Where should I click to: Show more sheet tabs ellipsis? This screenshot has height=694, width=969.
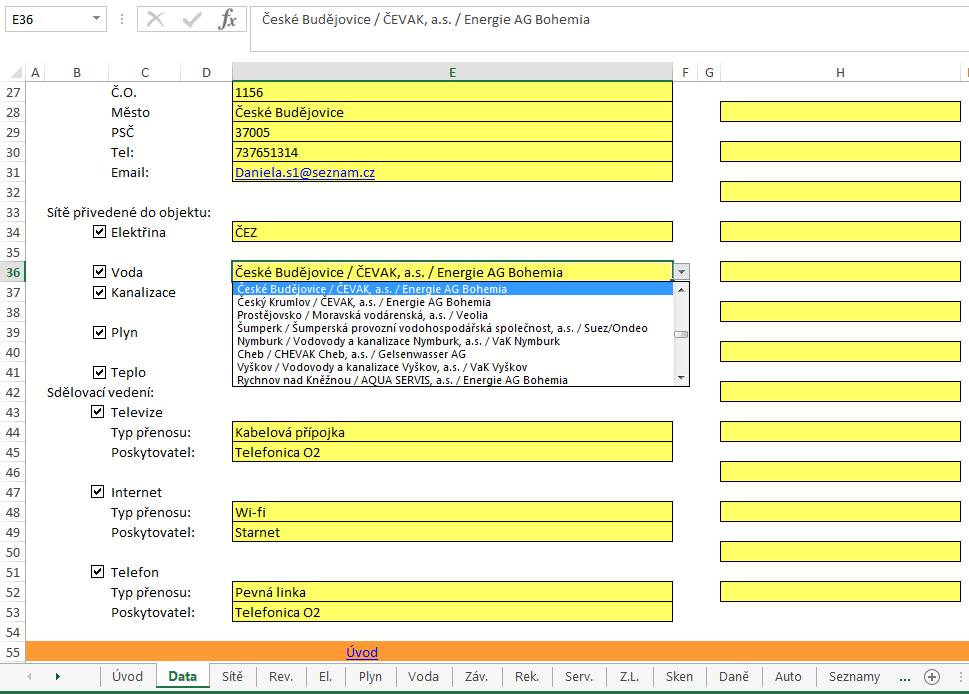[x=905, y=677]
